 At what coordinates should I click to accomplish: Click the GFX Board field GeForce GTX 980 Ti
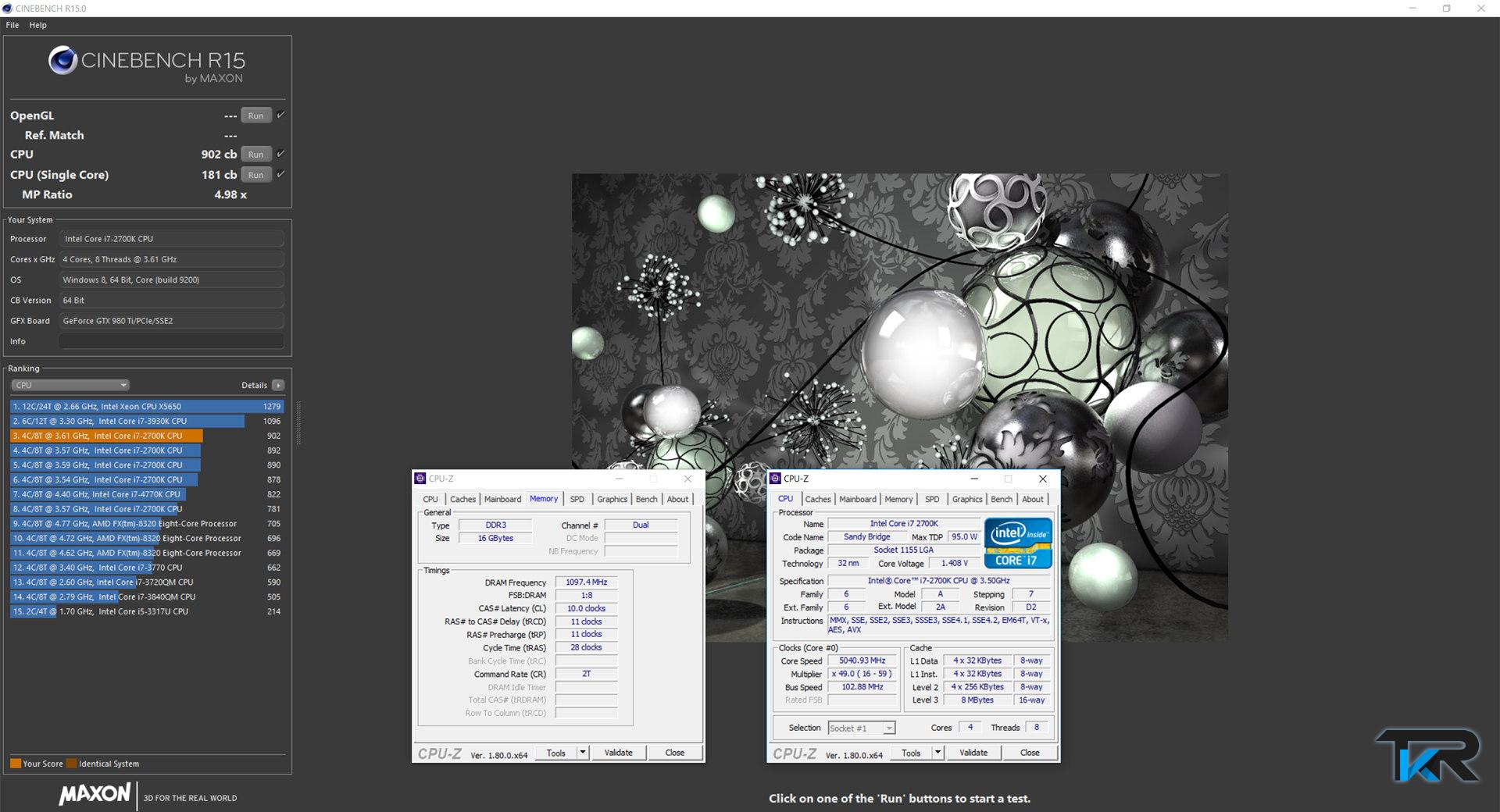click(x=172, y=321)
